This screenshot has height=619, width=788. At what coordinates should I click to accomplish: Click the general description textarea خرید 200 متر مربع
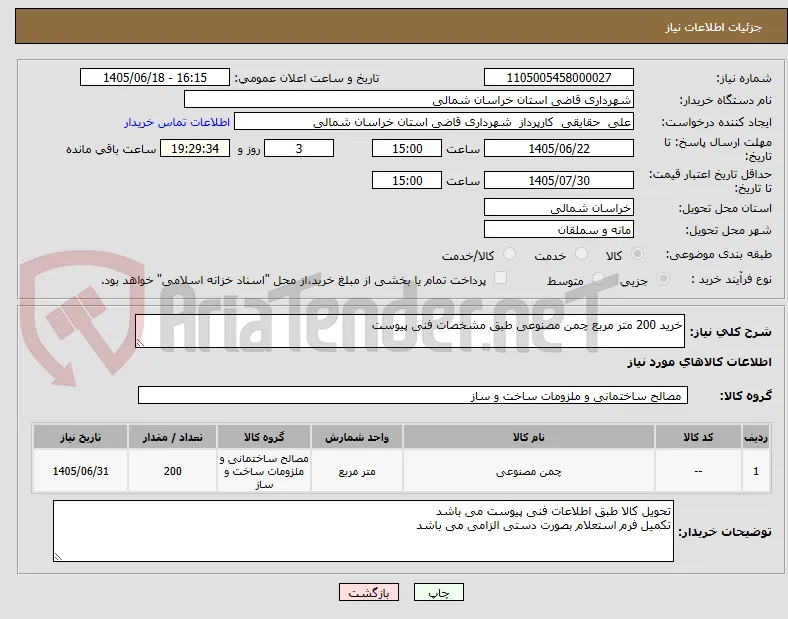[x=410, y=331]
